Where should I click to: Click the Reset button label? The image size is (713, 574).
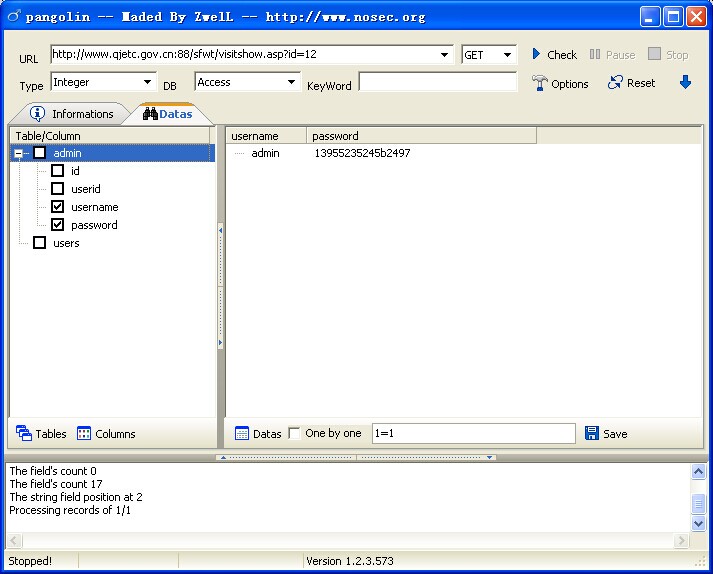[641, 83]
